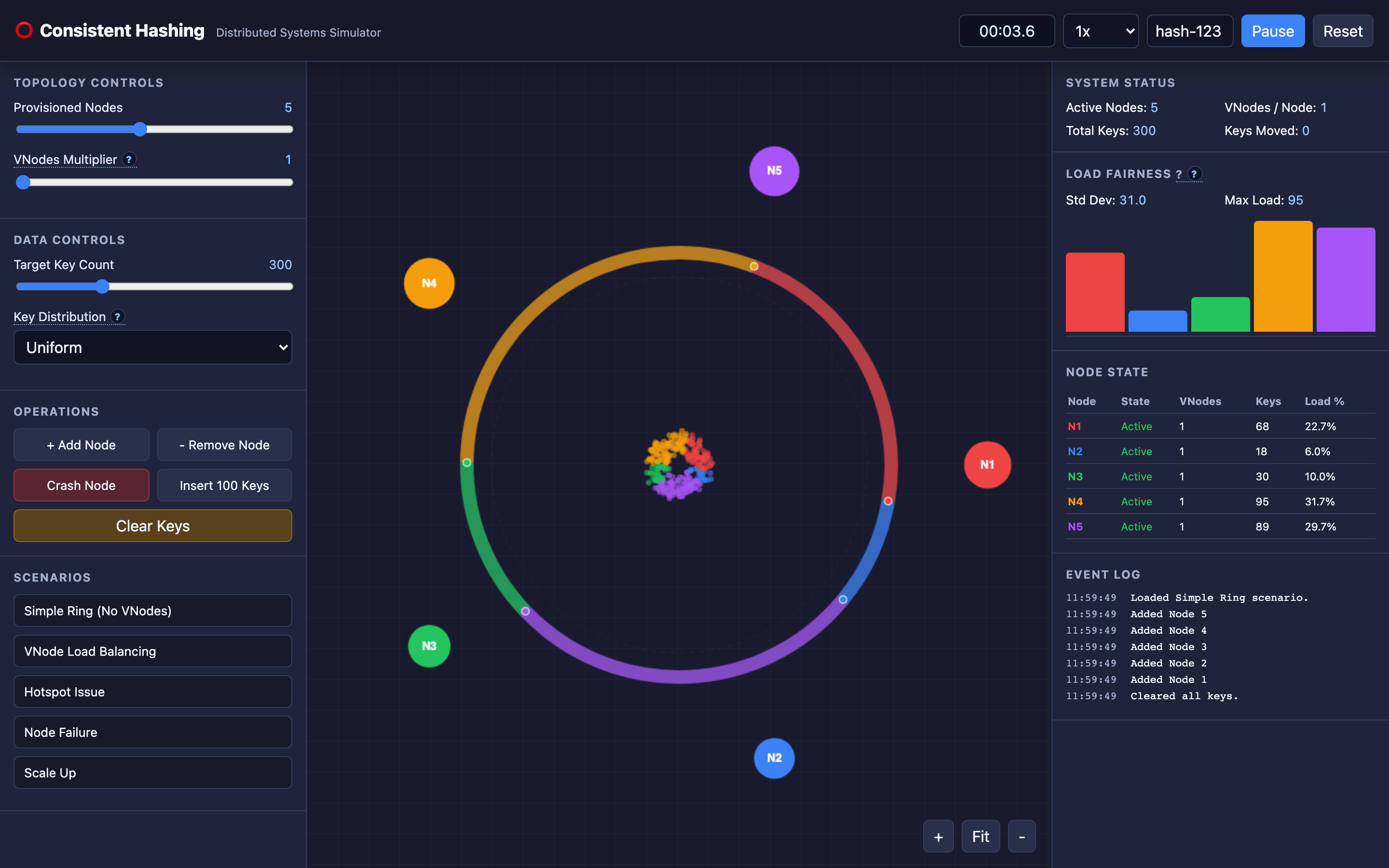Load VNode Load Balancing scenario
Image resolution: width=1389 pixels, height=868 pixels.
pos(153,651)
